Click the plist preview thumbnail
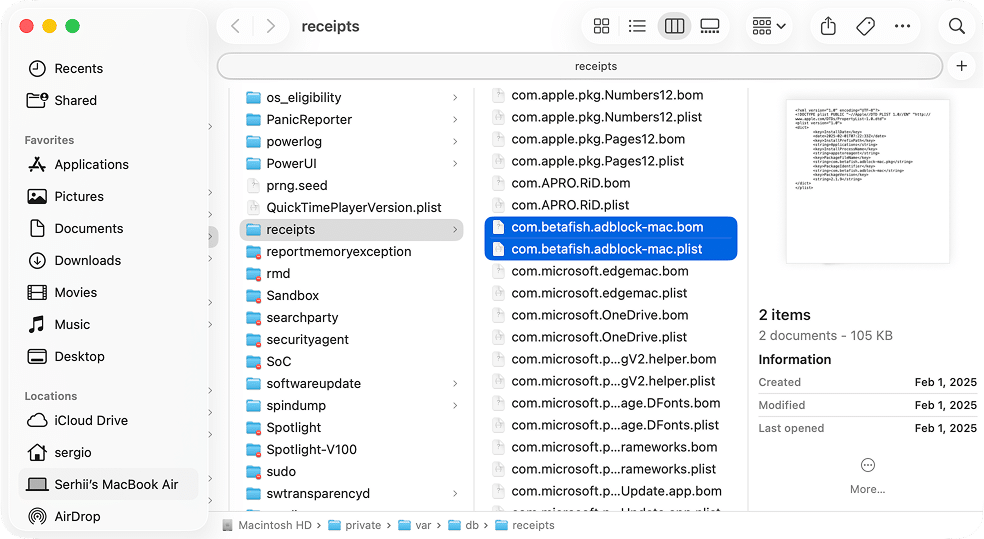The height and width of the screenshot is (539, 984). pyautogui.click(x=866, y=181)
